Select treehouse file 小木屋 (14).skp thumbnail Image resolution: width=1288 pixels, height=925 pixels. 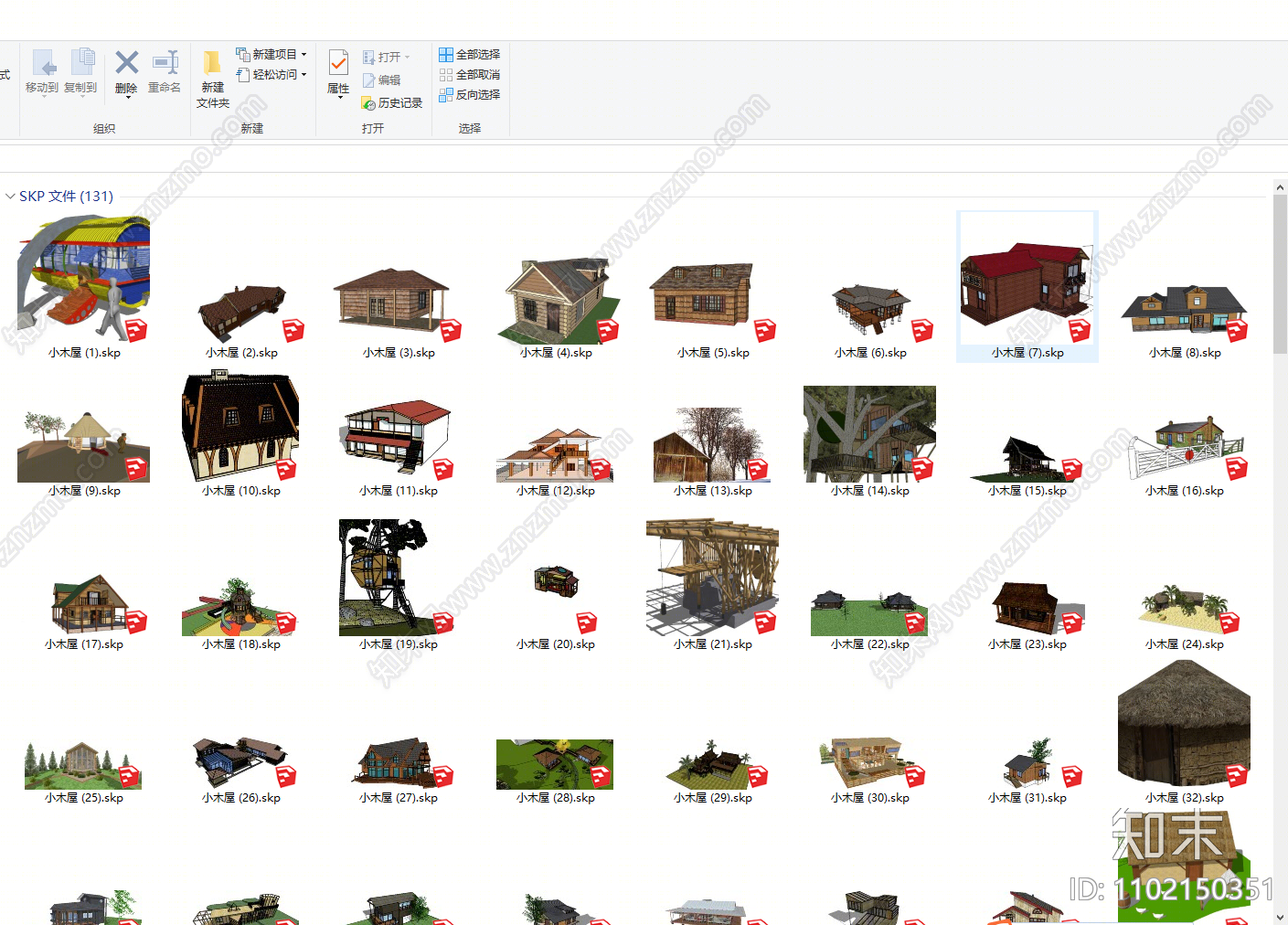(x=869, y=433)
